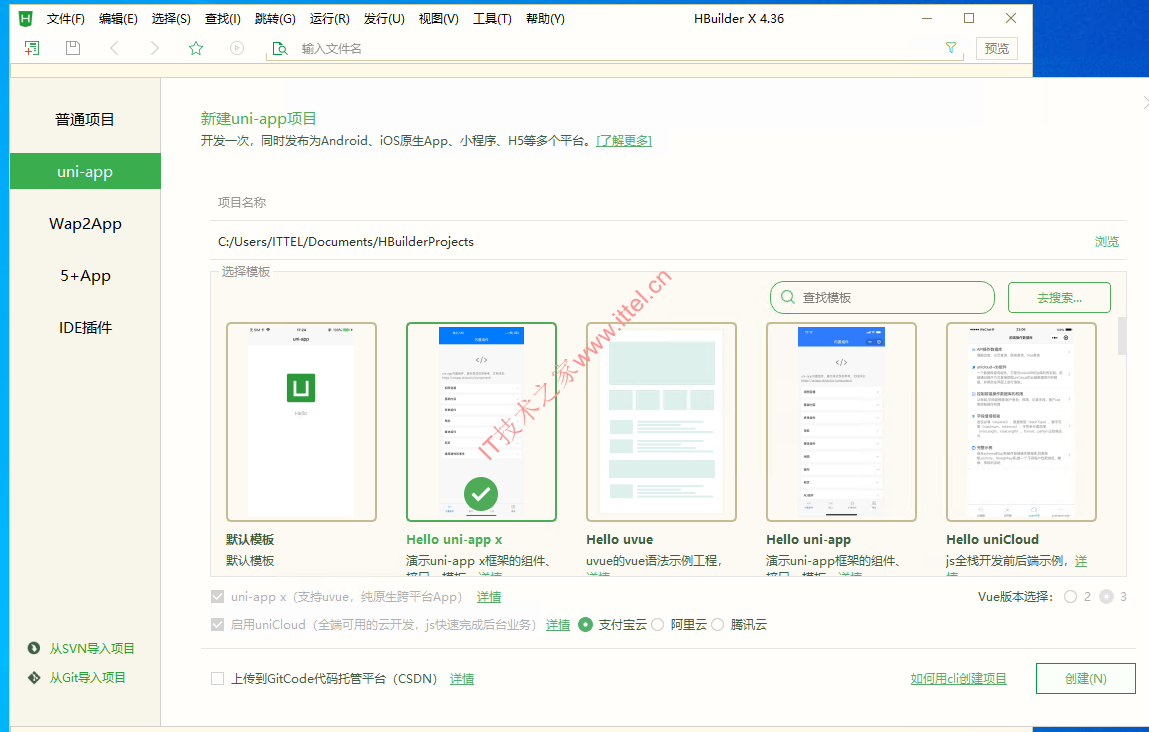Image resolution: width=1149 pixels, height=732 pixels.
Task: Focus the 输入文件名 file search field
Action: tap(616, 48)
